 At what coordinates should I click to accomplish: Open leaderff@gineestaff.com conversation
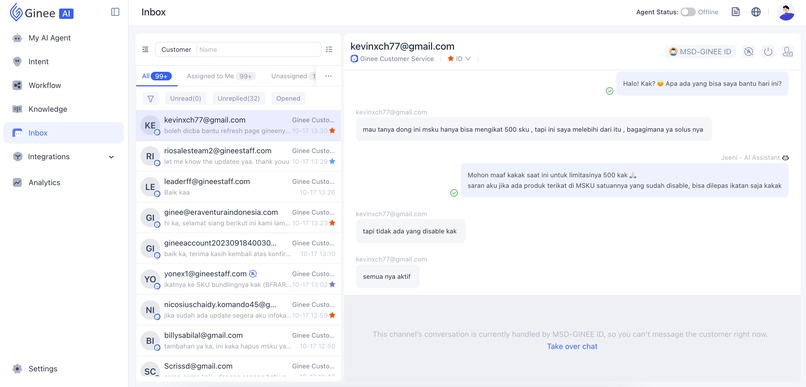pyautogui.click(x=238, y=187)
